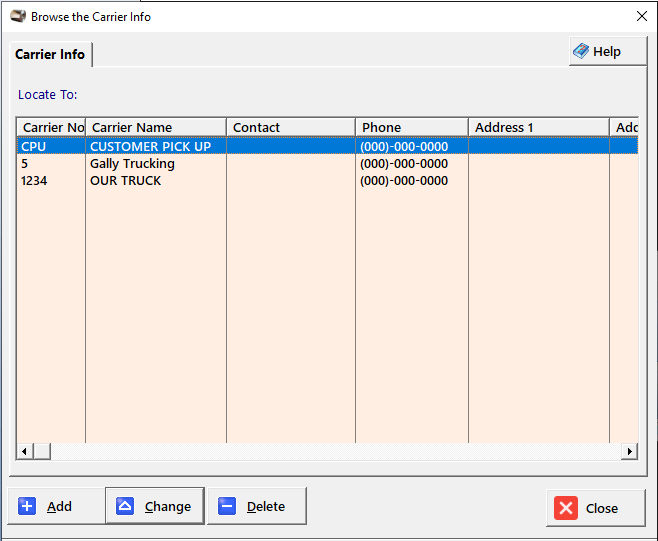This screenshot has height=541, width=658.
Task: Click the red X icon on Close button
Action: pos(566,508)
